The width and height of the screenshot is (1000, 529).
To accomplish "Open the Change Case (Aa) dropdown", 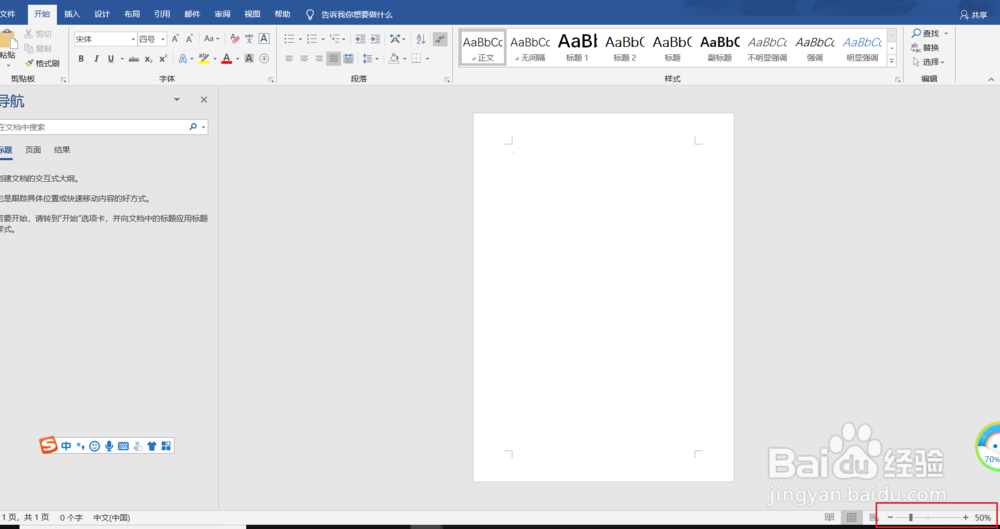I will point(212,39).
